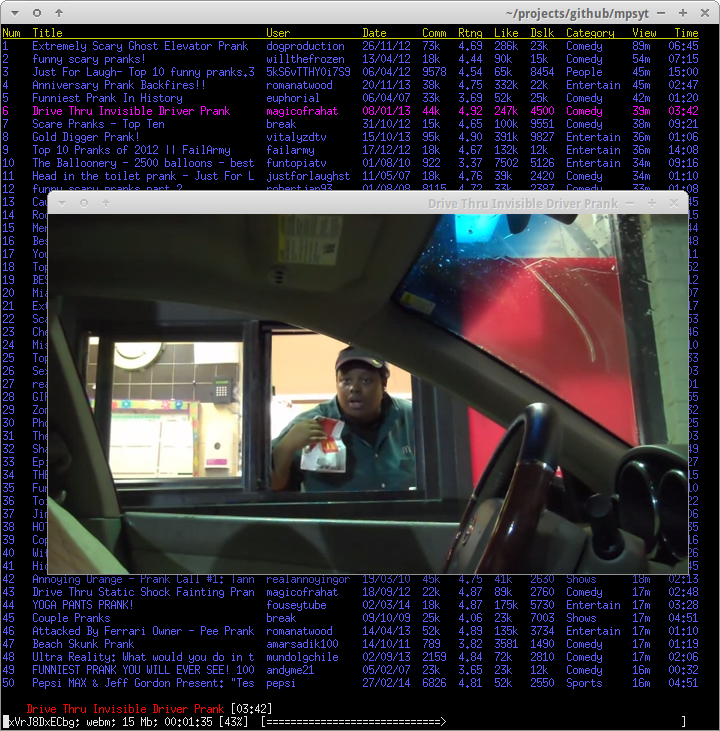
Task: Click the '[43%]' playback percentage
Action: [233, 722]
